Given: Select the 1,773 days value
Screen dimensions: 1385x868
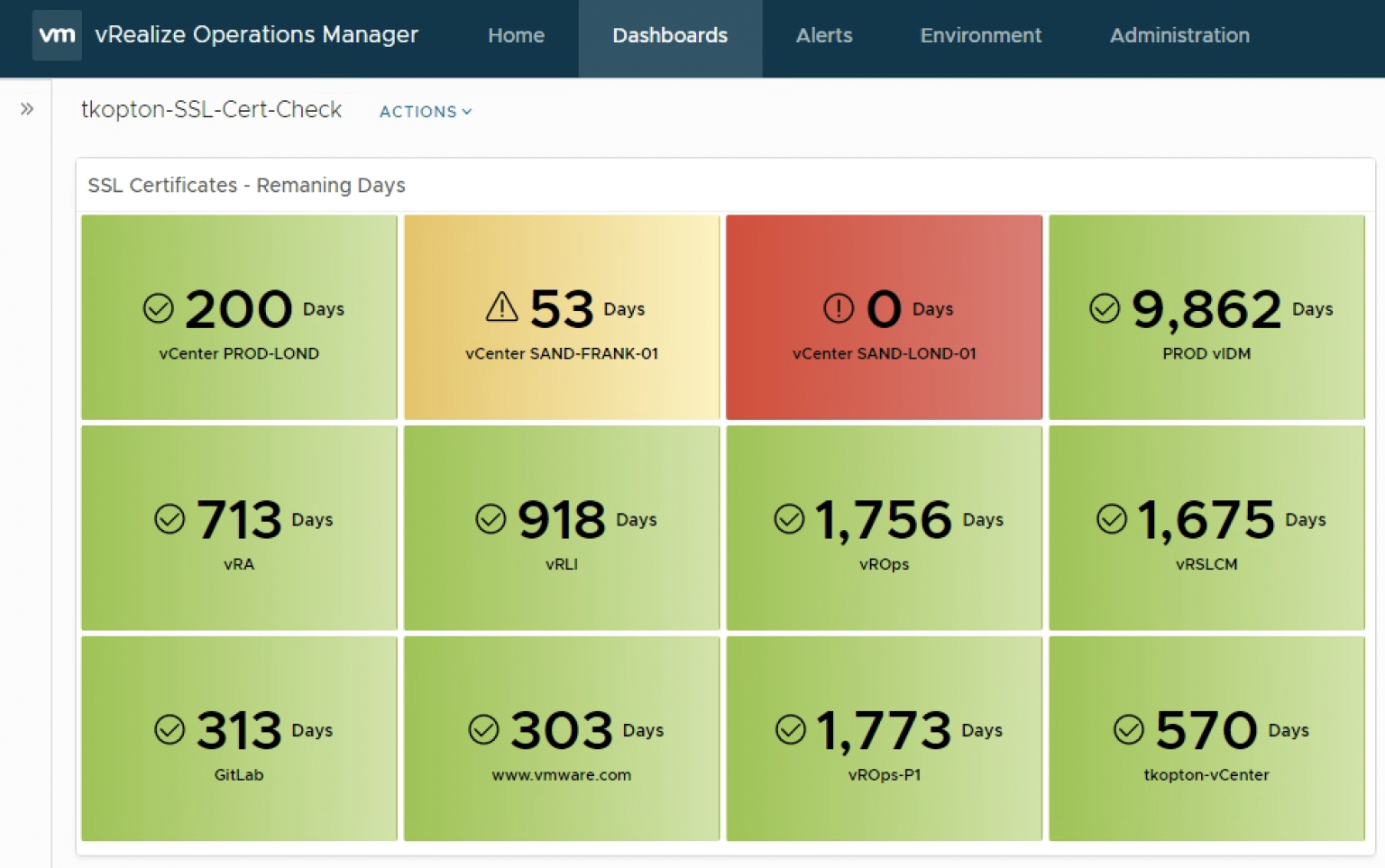Looking at the screenshot, I should click(x=884, y=731).
